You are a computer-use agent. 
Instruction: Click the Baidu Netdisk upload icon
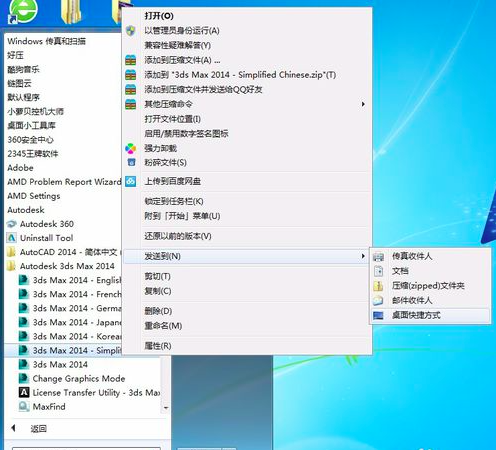(130, 181)
